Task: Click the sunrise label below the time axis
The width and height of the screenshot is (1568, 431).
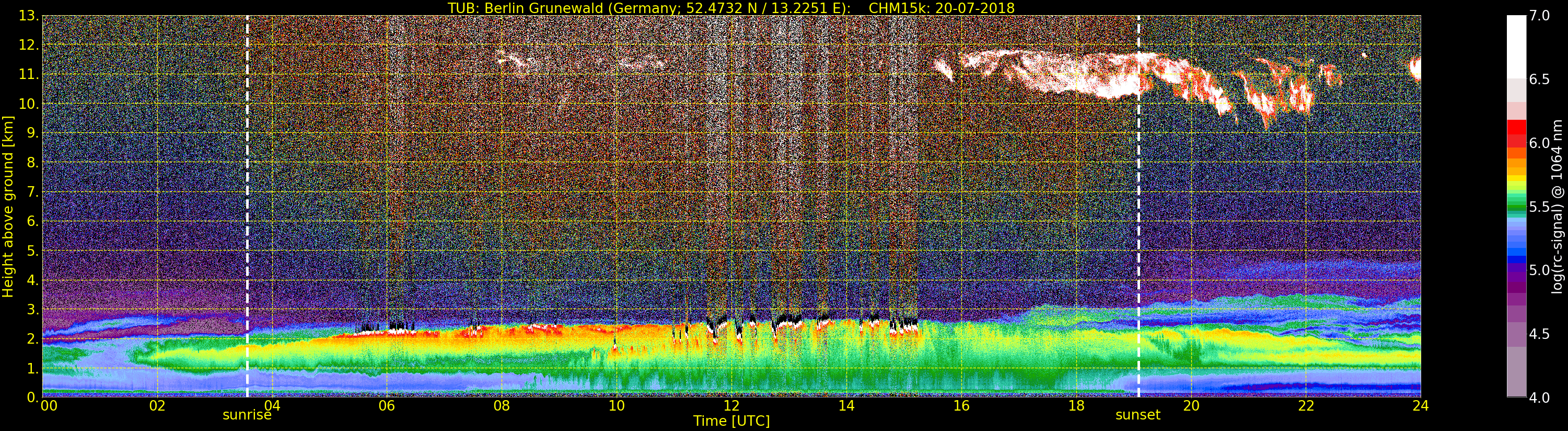Action: coord(247,415)
